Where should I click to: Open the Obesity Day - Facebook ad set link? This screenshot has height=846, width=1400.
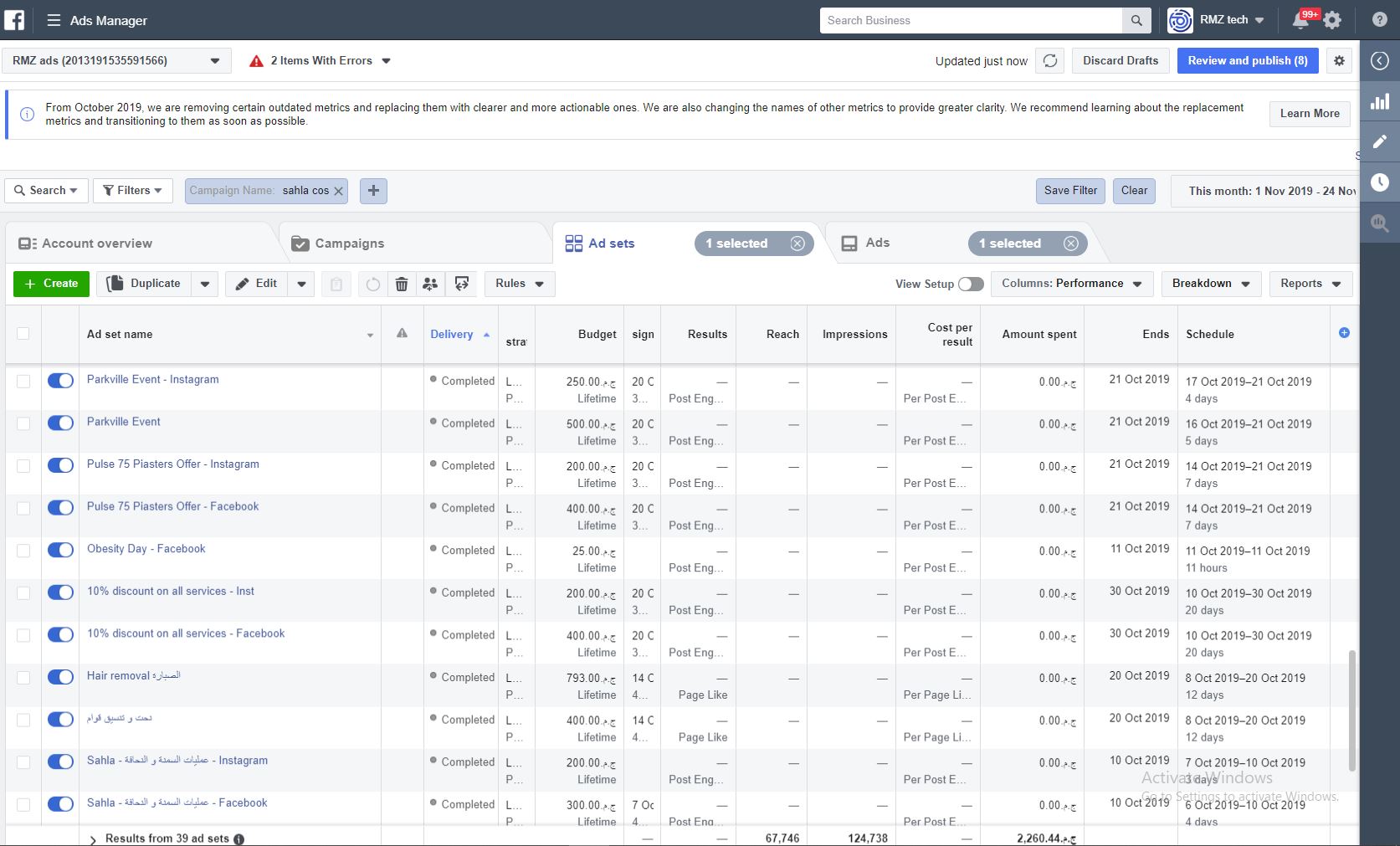click(x=146, y=549)
